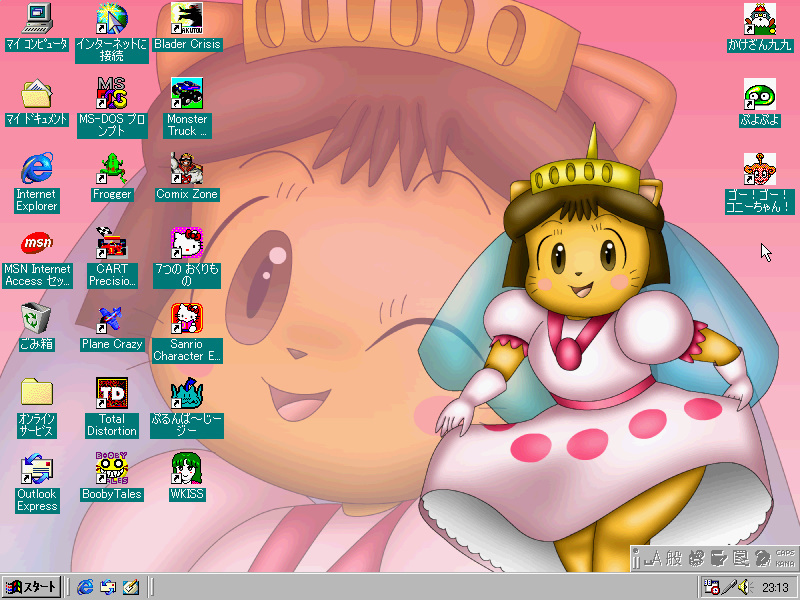Open the スタート menu button
This screenshot has width=800, height=600.
click(32, 587)
